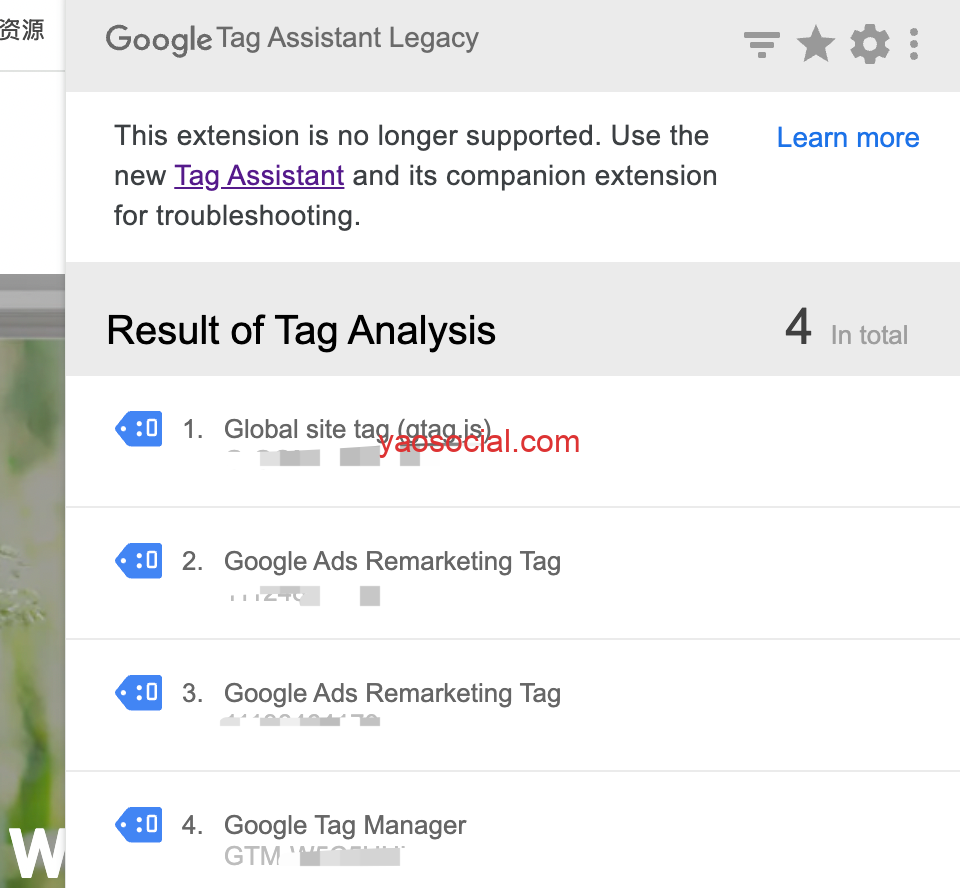The width and height of the screenshot is (960, 888).
Task: Switch to the 资源 tab
Action: (x=22, y=30)
